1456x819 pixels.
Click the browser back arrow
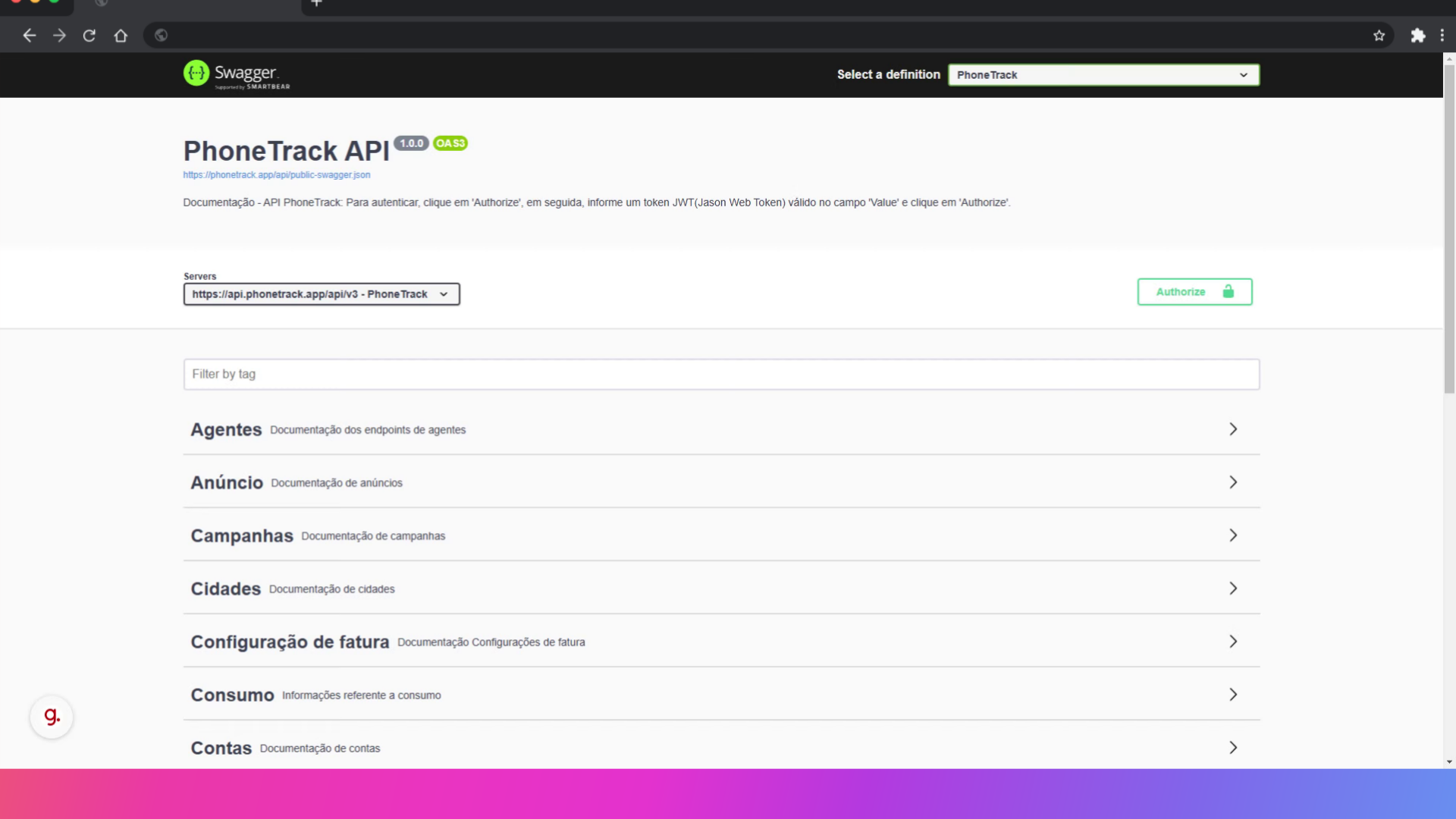(29, 36)
